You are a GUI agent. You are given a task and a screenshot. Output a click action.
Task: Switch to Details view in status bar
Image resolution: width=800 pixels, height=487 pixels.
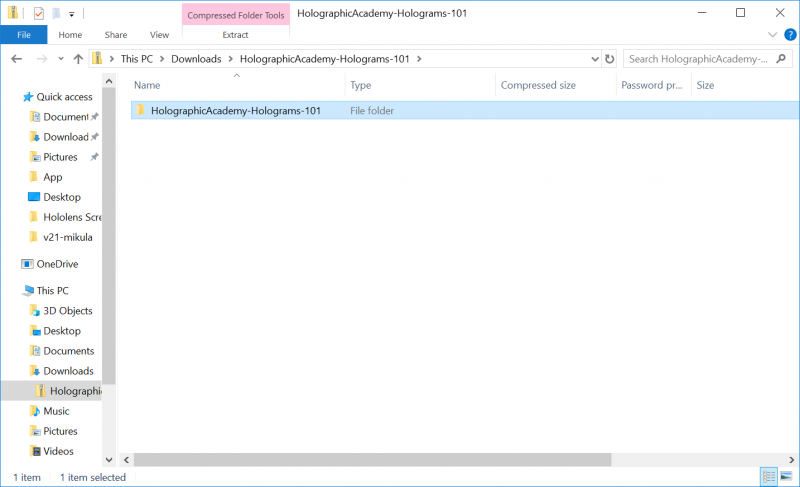(769, 477)
